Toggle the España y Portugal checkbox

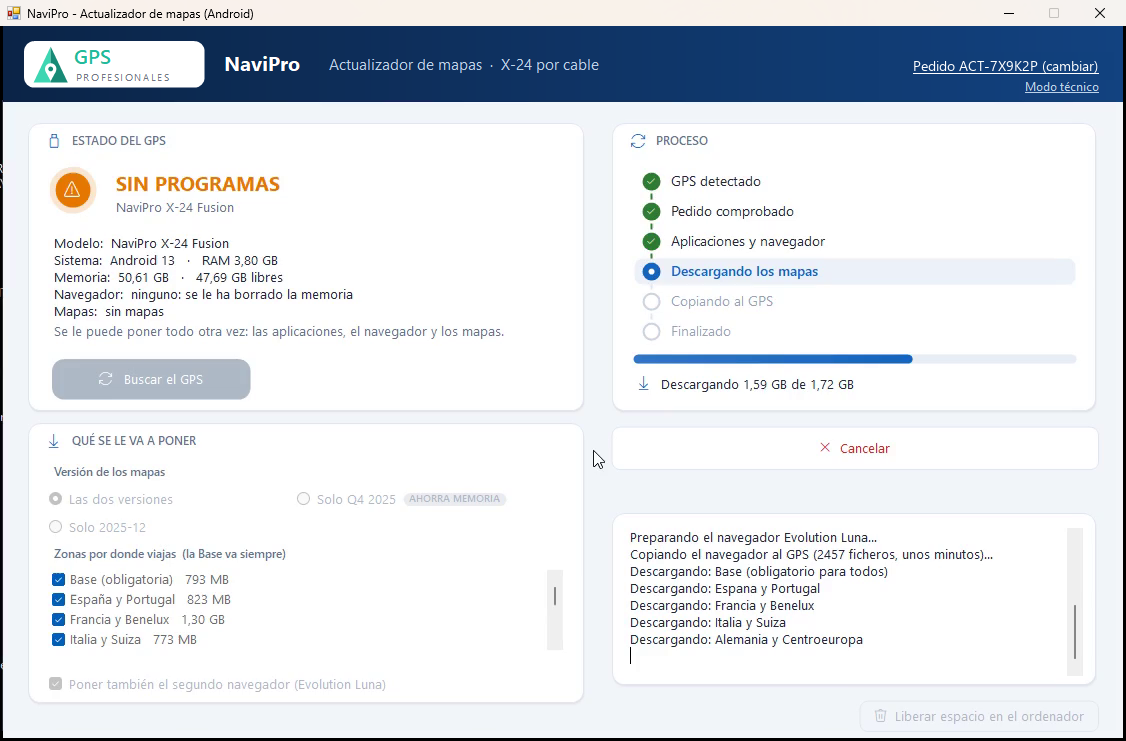coord(58,600)
